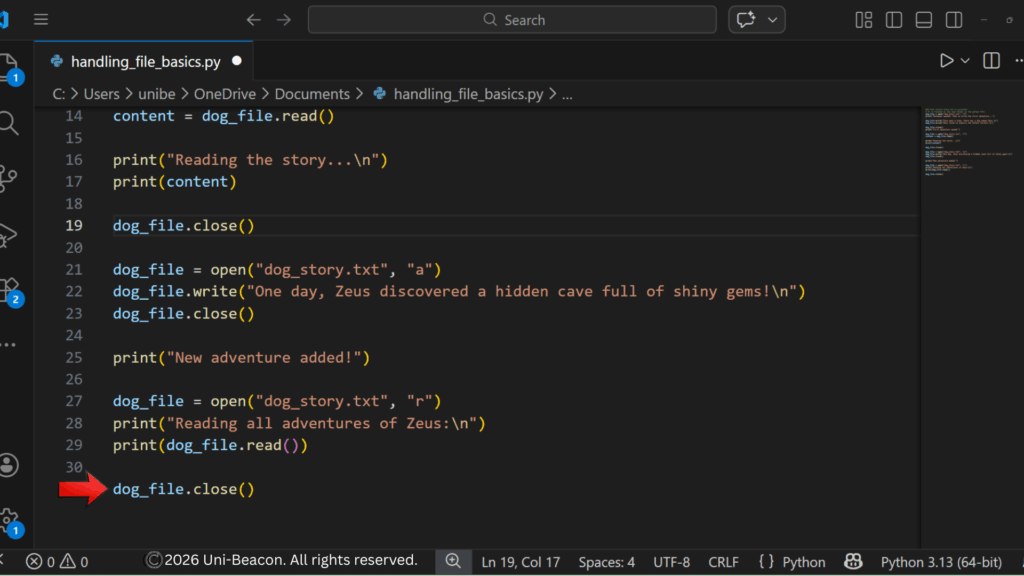Click the print(content) line
The width and height of the screenshot is (1024, 576).
pos(174,182)
